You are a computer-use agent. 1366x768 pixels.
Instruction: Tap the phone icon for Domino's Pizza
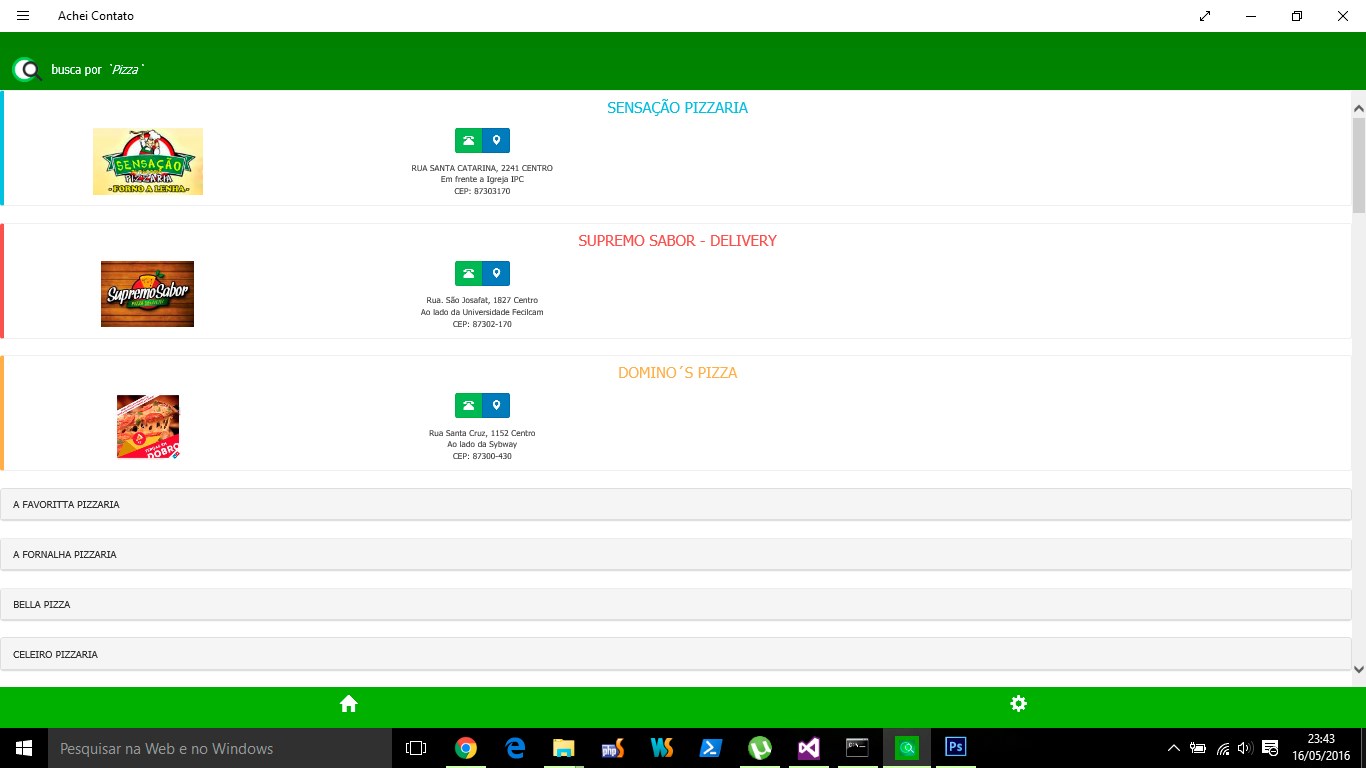point(468,405)
